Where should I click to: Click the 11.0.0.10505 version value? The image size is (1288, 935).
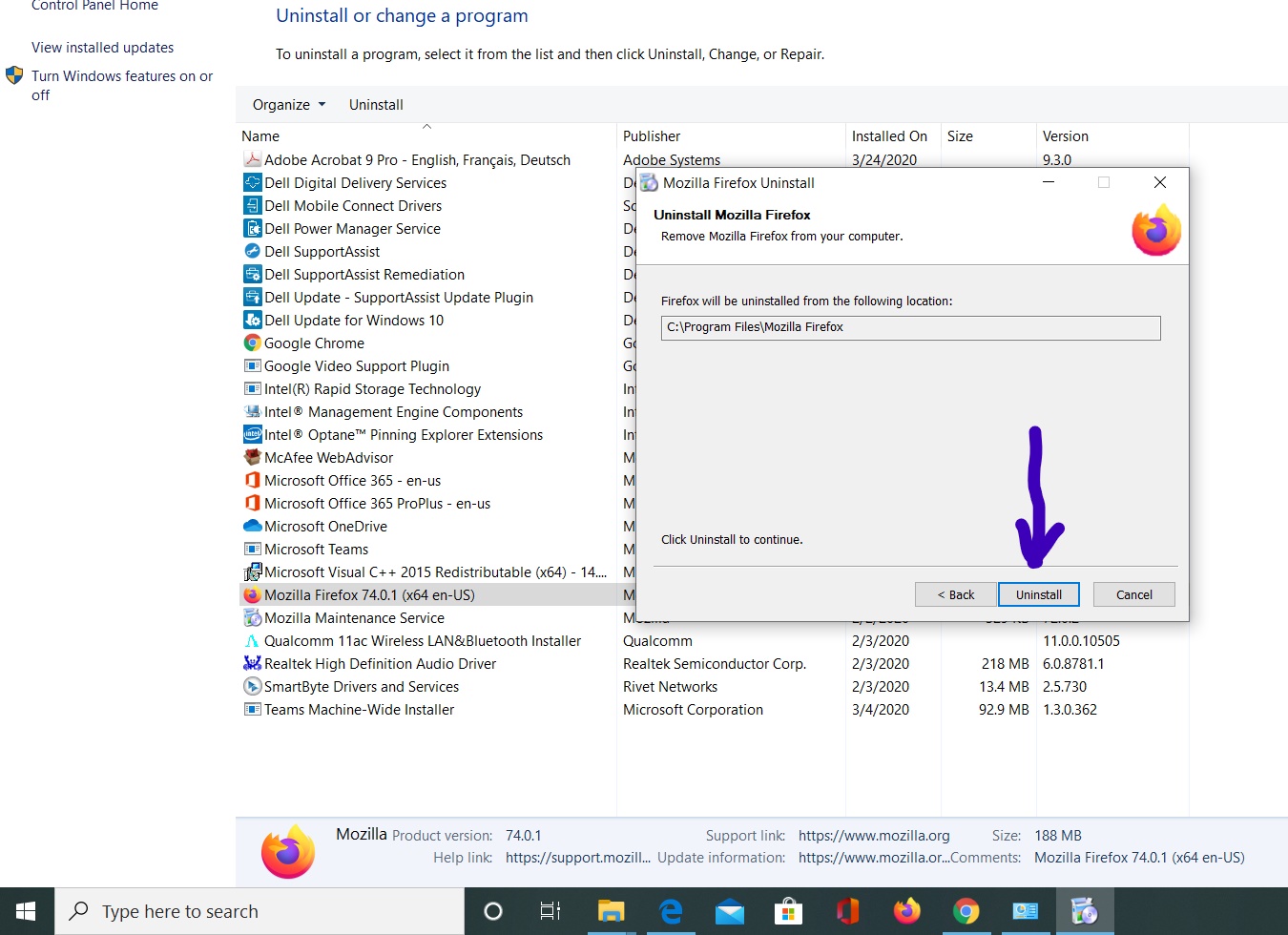click(x=1081, y=641)
